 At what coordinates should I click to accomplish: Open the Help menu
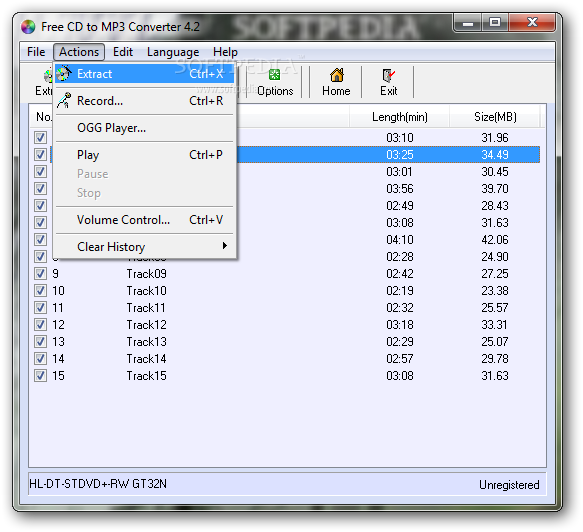(225, 52)
